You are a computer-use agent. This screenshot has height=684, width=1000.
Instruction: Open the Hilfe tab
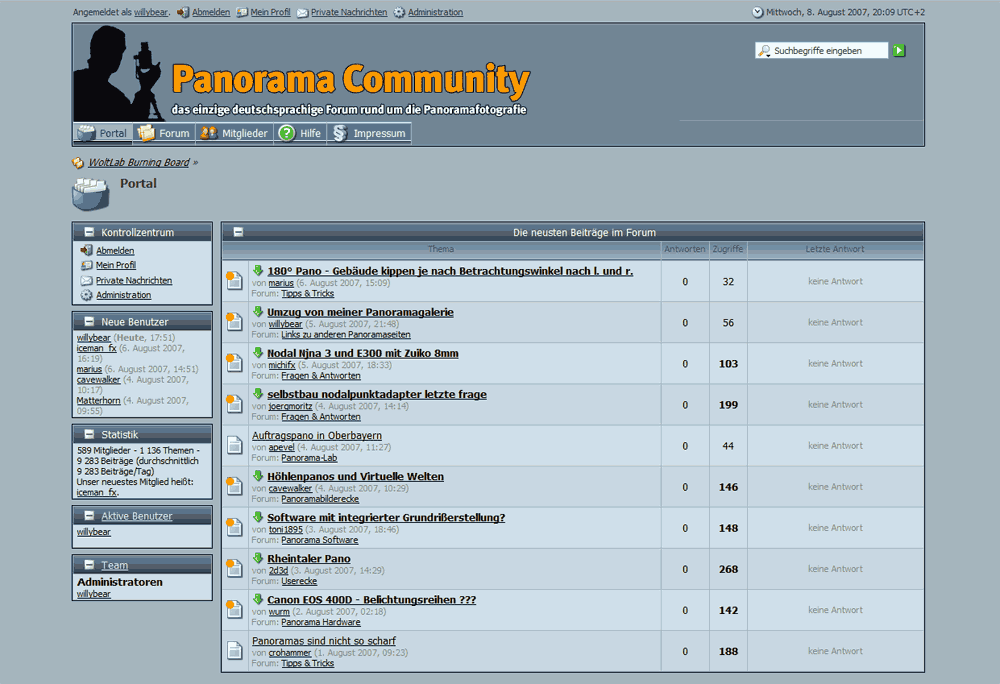pos(300,133)
